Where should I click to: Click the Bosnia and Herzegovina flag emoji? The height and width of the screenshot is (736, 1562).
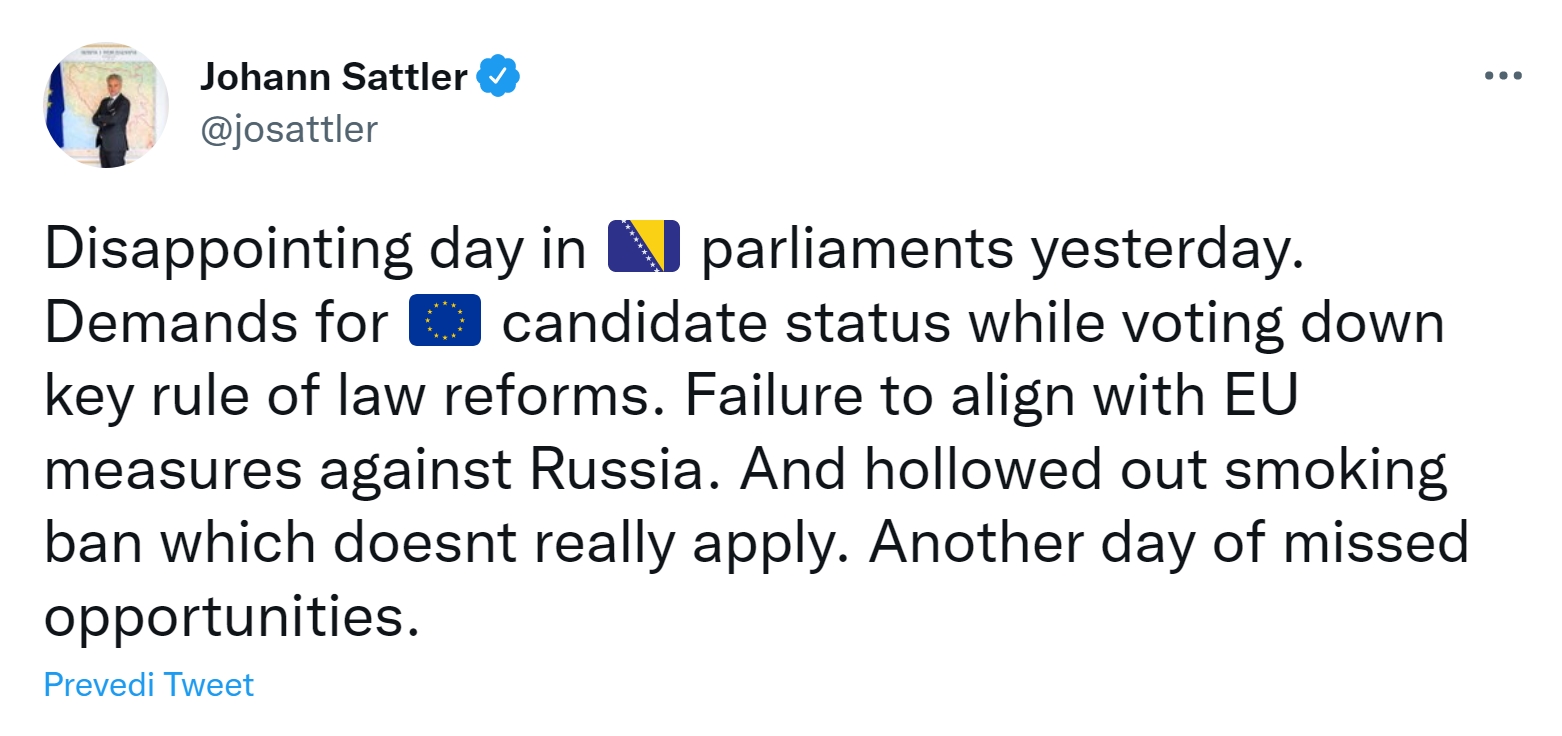(x=643, y=246)
